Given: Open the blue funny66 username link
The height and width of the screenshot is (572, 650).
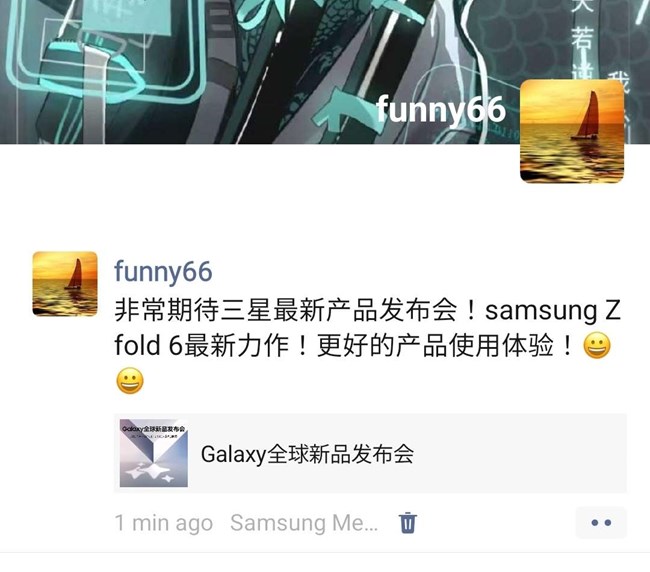Looking at the screenshot, I should point(163,272).
